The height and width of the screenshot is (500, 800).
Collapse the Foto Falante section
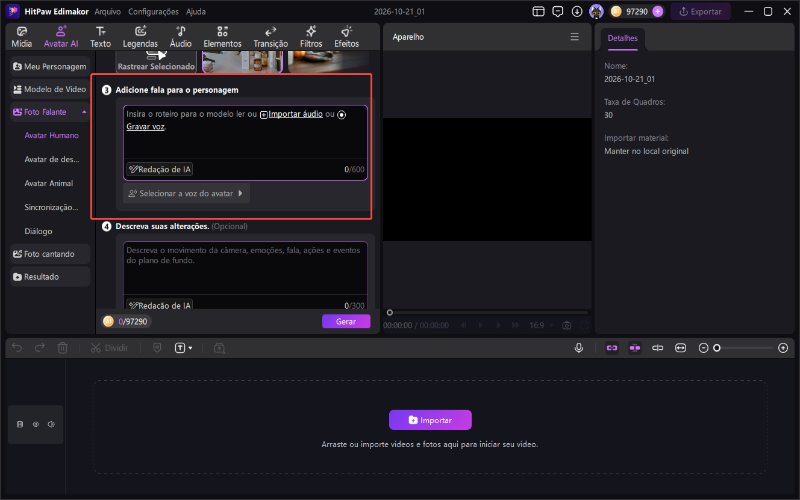pos(84,112)
